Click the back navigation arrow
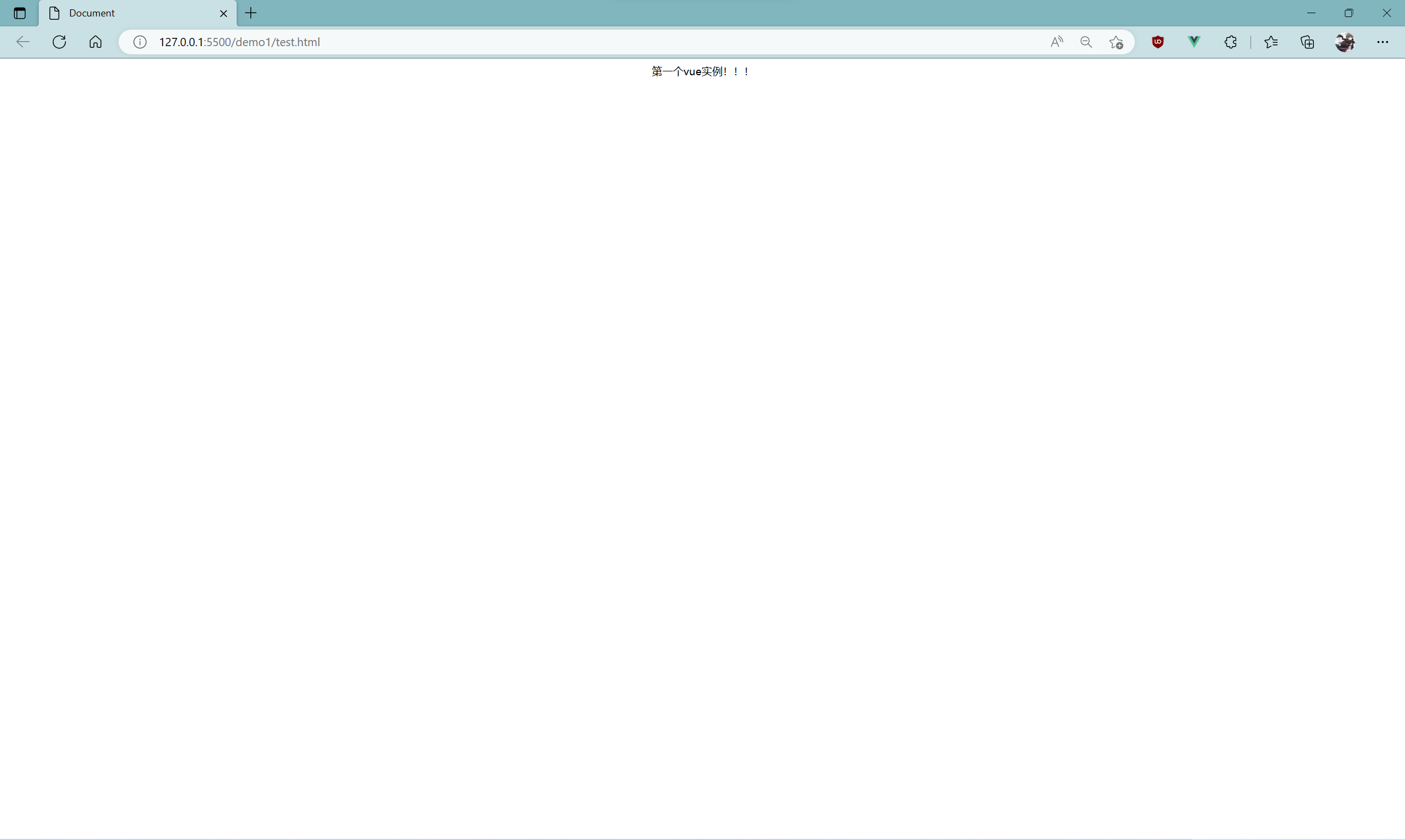Image resolution: width=1405 pixels, height=840 pixels. (23, 42)
